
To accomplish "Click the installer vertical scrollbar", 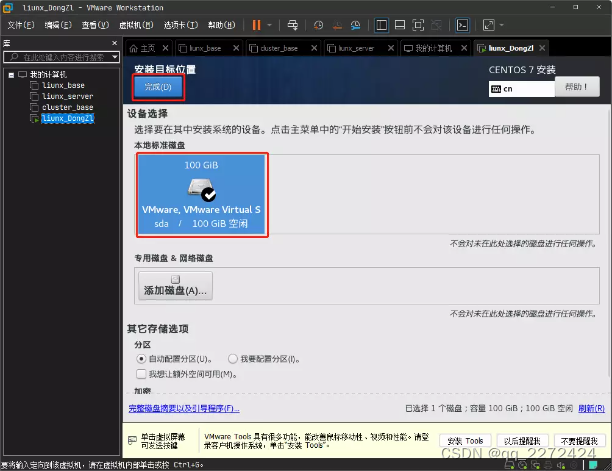I will 609,242.
